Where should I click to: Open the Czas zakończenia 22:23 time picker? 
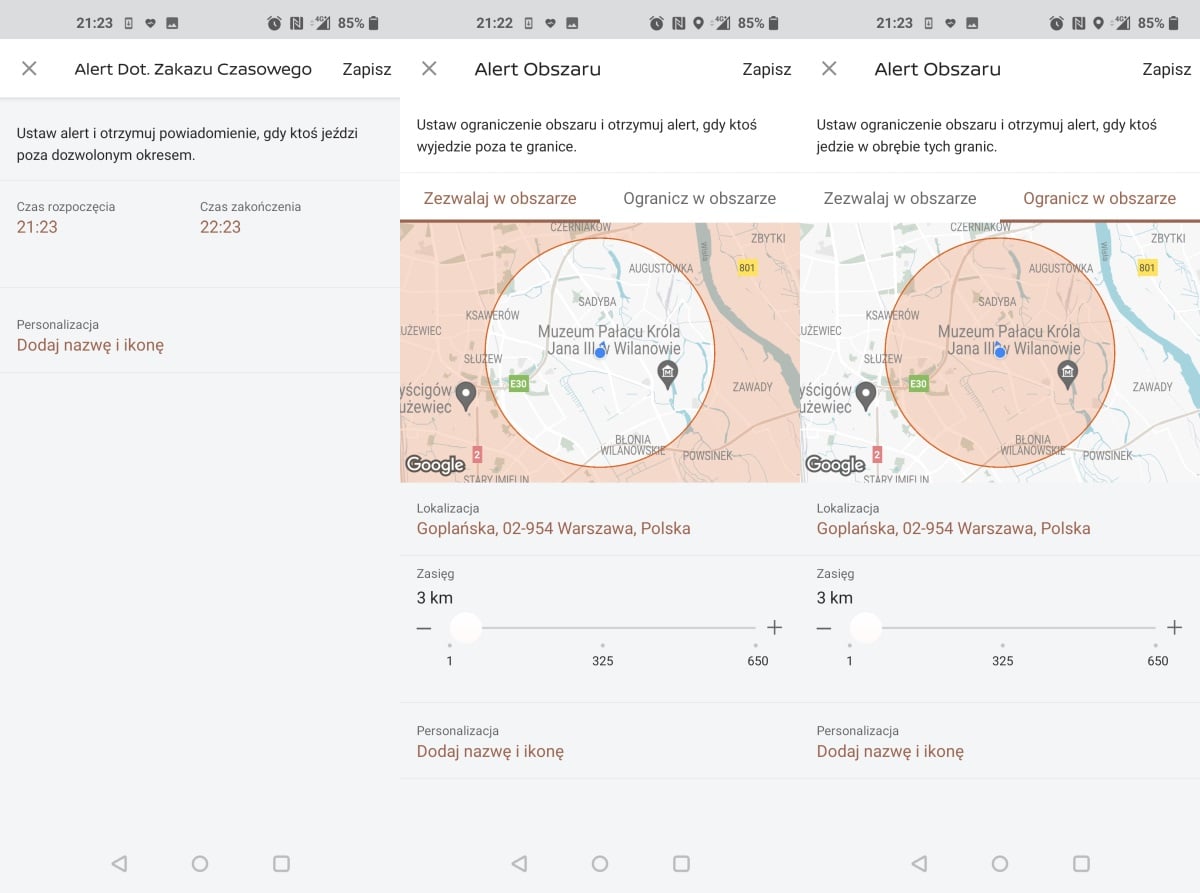pyautogui.click(x=220, y=227)
